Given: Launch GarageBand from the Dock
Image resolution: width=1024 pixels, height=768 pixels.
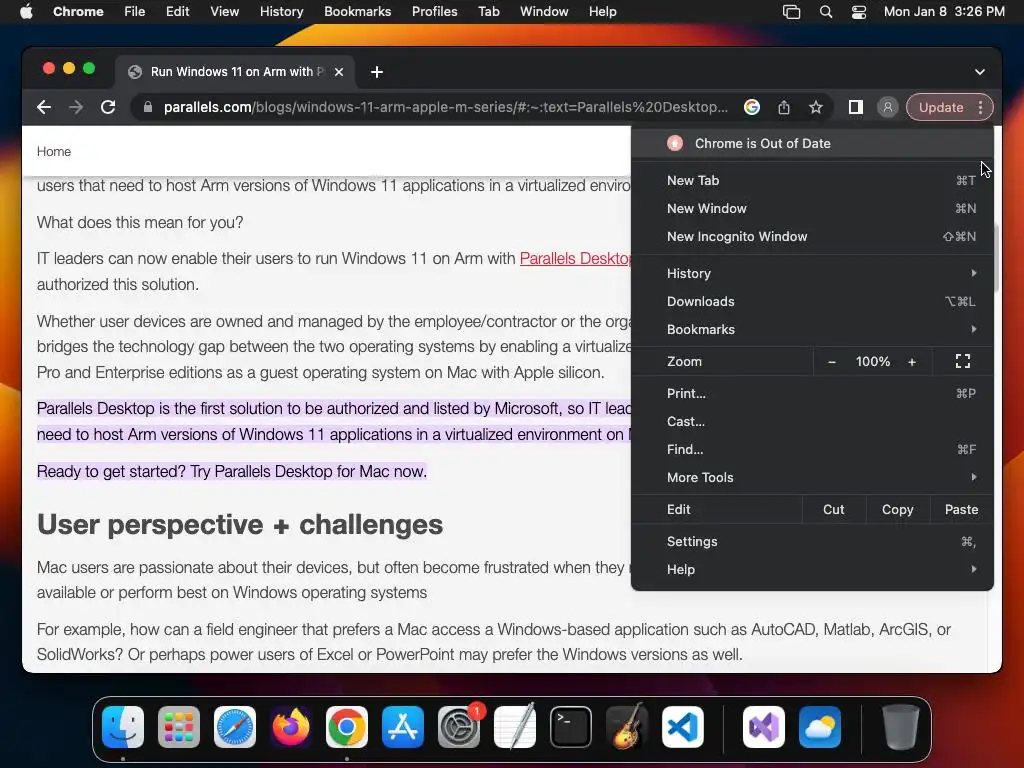Looking at the screenshot, I should pos(627,727).
